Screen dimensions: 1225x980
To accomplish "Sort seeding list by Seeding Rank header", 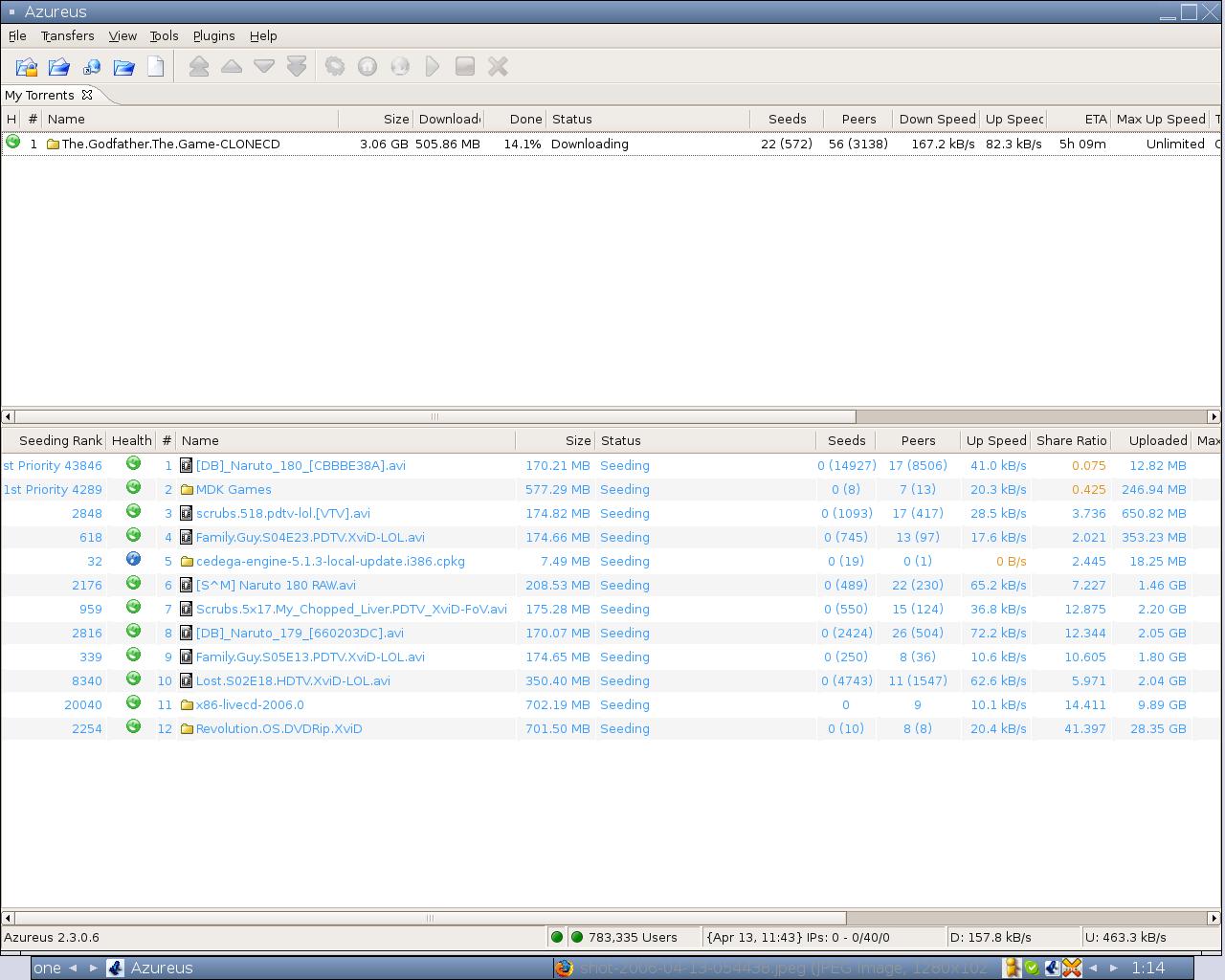I will click(x=54, y=440).
